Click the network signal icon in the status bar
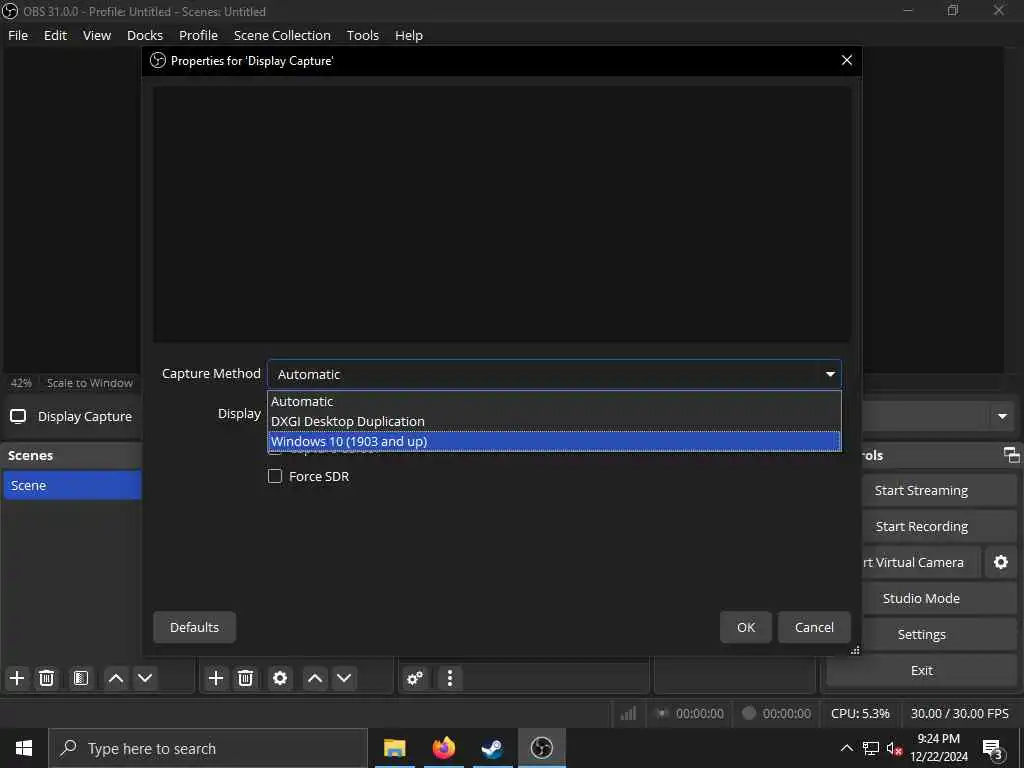1024x768 pixels. 628,713
